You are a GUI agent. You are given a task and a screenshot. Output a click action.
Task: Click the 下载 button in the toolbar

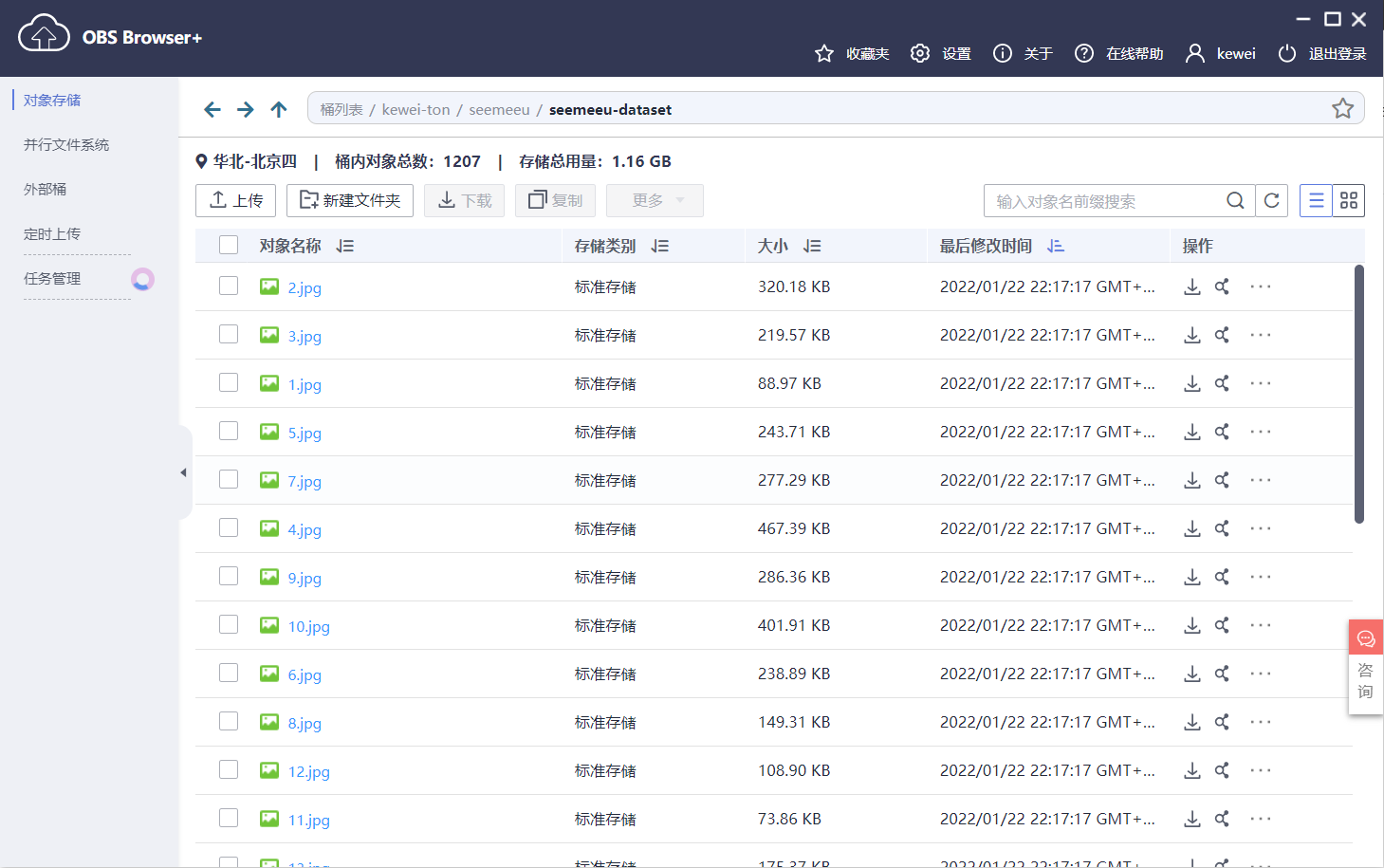[464, 200]
